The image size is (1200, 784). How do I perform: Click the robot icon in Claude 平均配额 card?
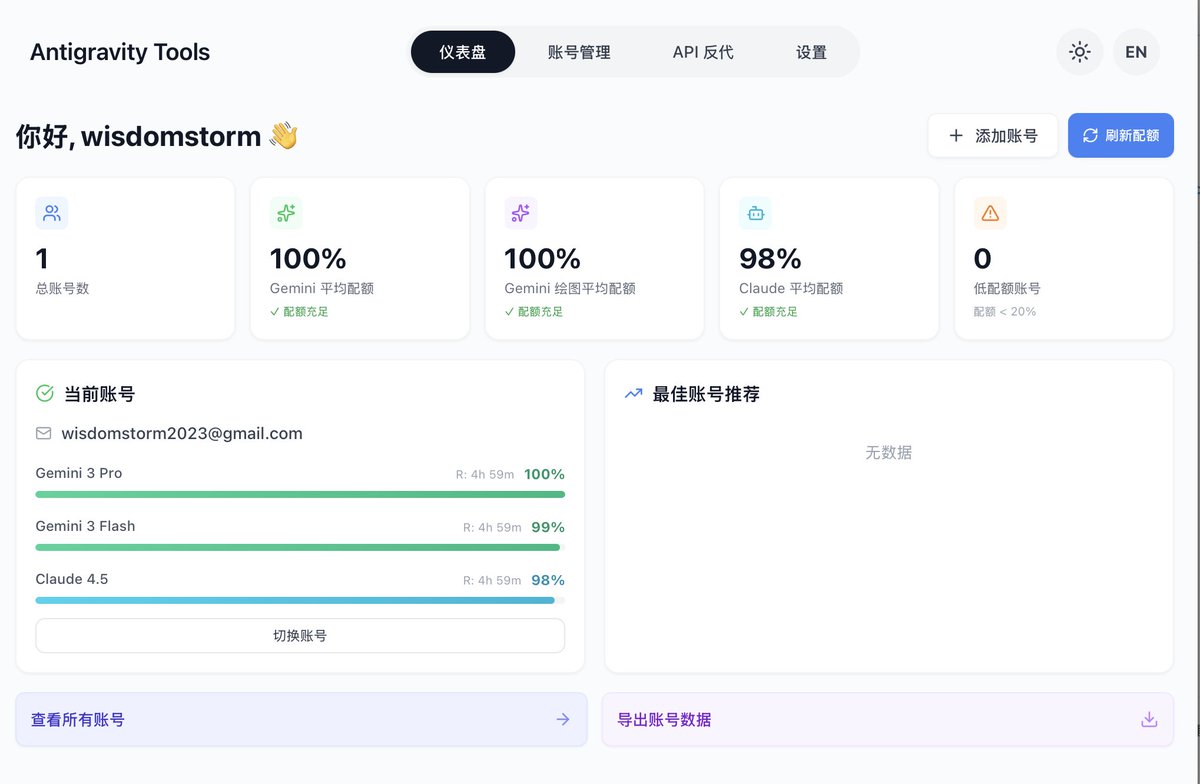pyautogui.click(x=755, y=213)
